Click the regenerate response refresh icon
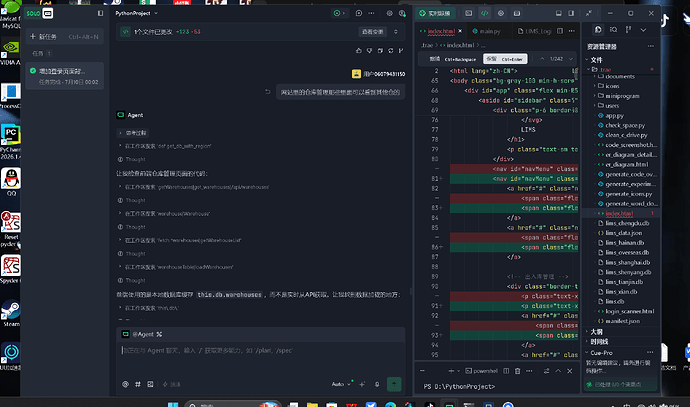This screenshot has height=407, width=690. click(x=390, y=51)
